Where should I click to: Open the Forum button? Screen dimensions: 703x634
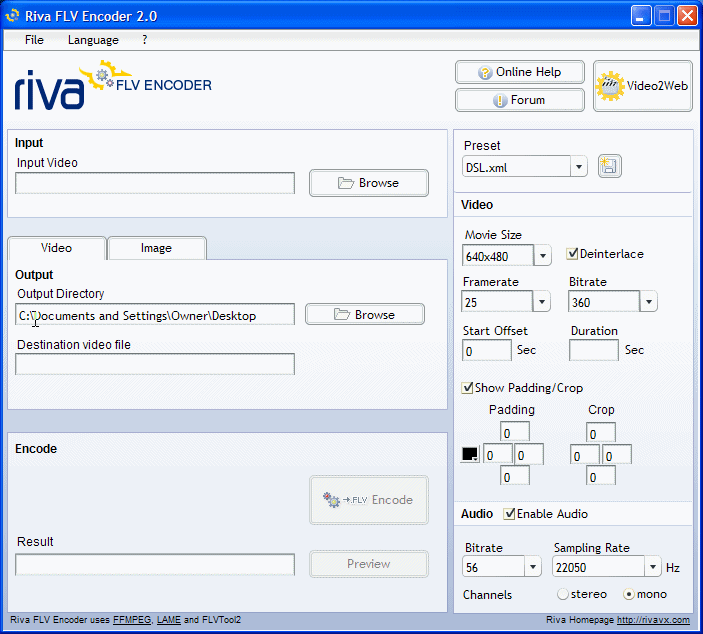(520, 100)
